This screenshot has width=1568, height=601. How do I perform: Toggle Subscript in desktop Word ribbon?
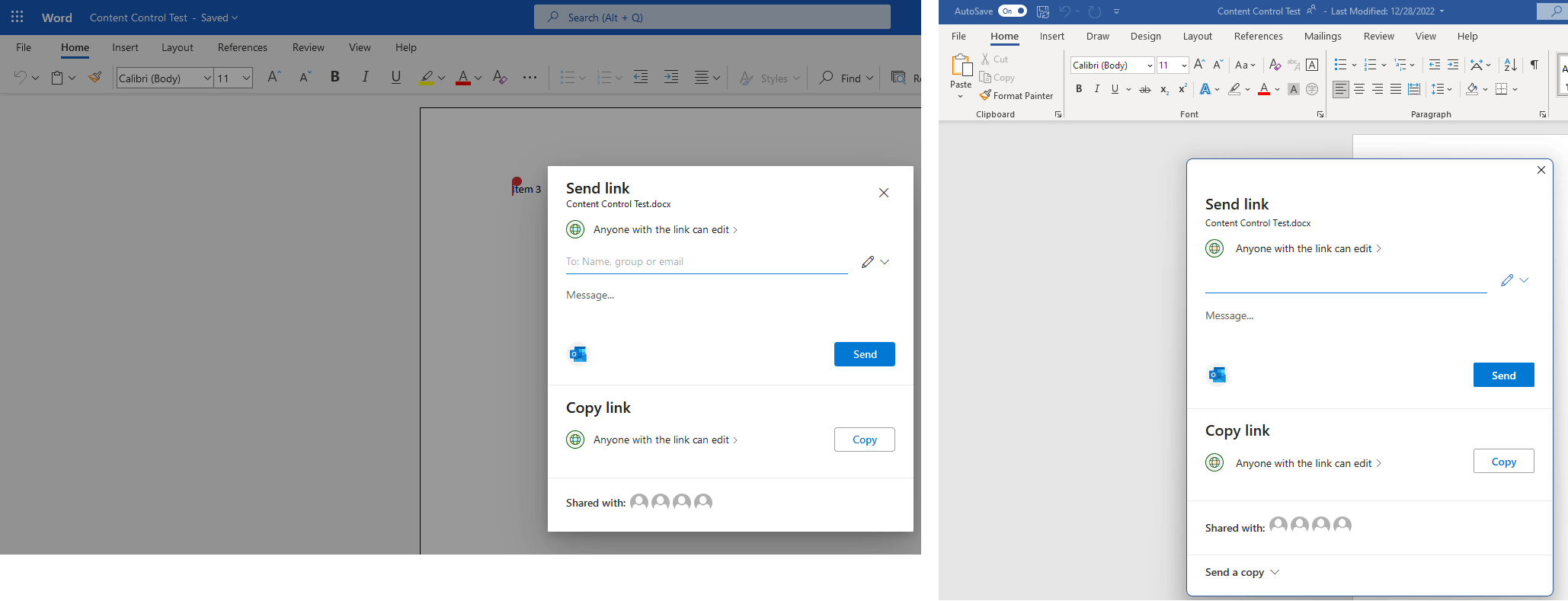click(x=1164, y=89)
